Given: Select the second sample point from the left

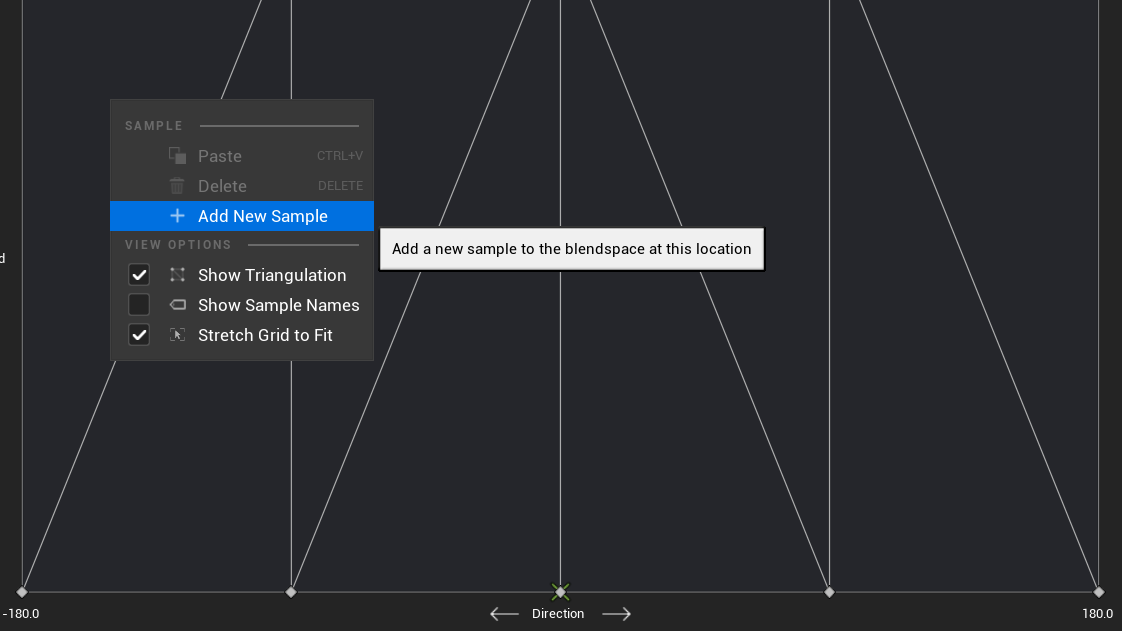Looking at the screenshot, I should pyautogui.click(x=291, y=592).
